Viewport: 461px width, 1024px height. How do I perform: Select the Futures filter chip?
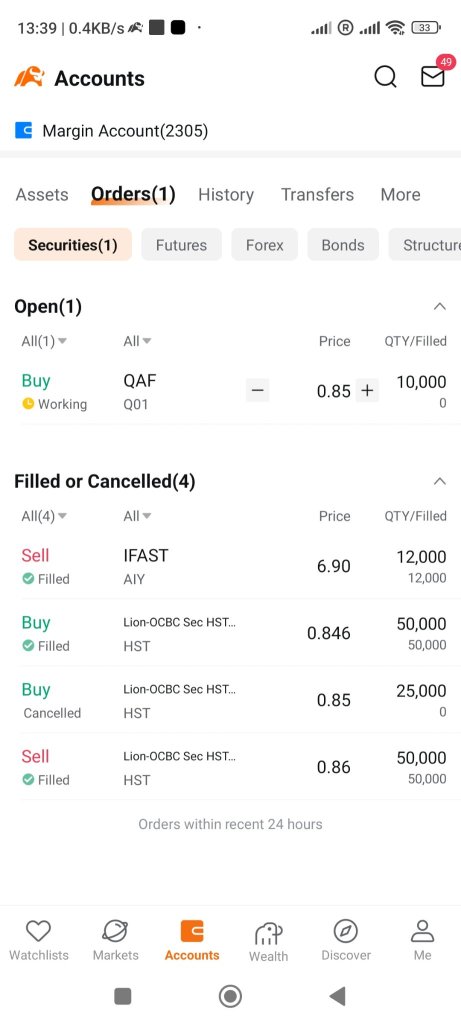point(182,245)
